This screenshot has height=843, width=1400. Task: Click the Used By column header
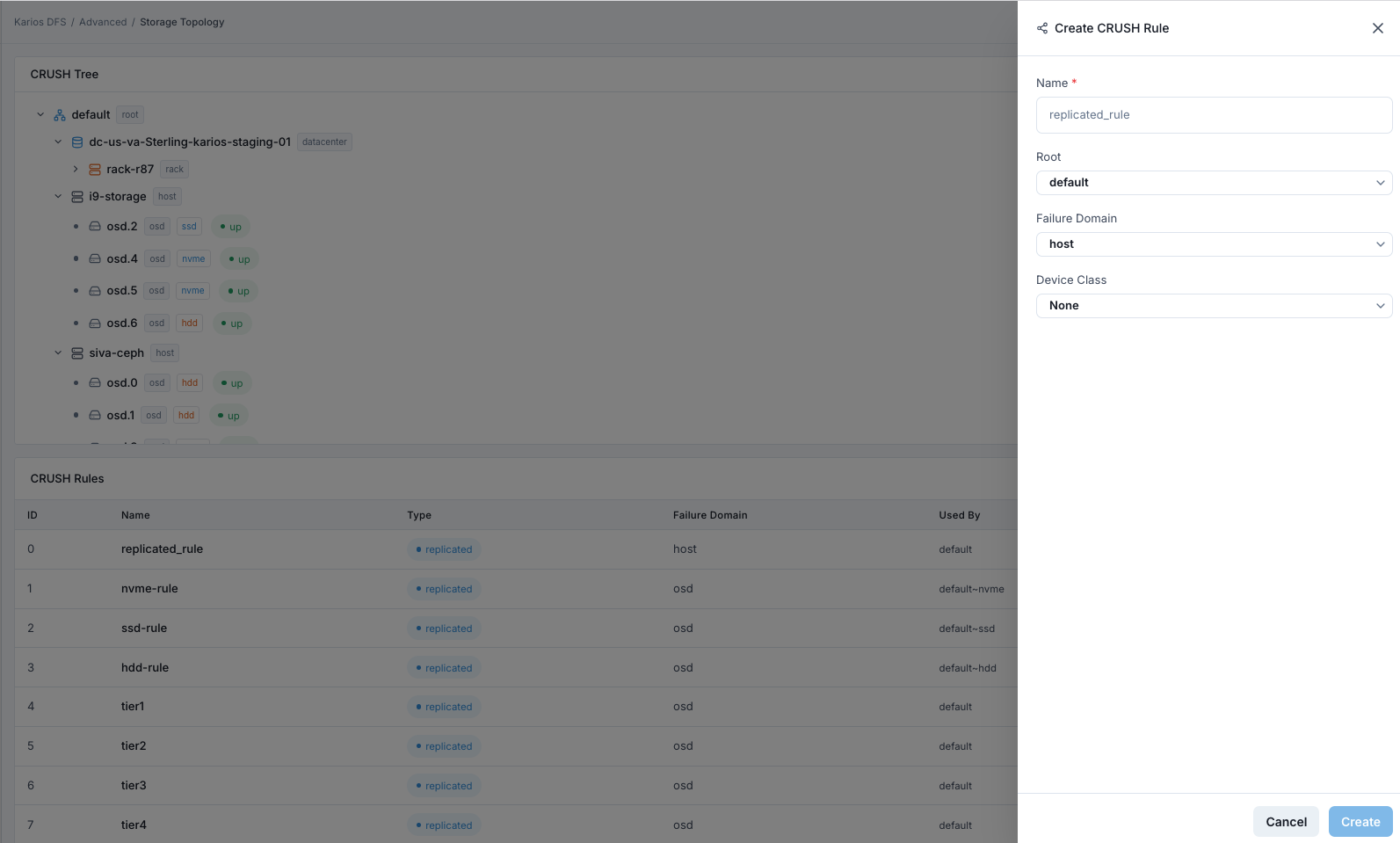(959, 515)
